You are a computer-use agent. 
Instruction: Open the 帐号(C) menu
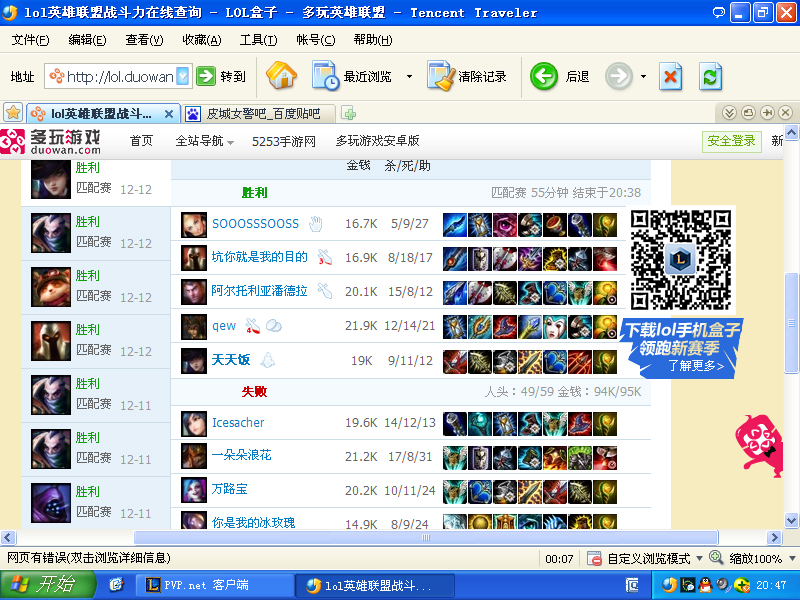pyautogui.click(x=316, y=40)
